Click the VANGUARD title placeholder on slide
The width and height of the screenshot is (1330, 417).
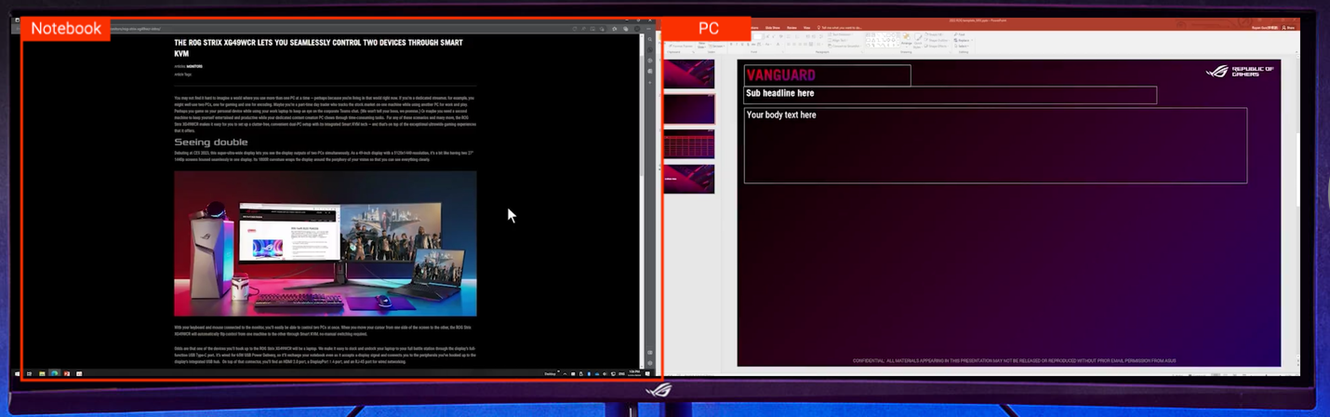point(827,75)
